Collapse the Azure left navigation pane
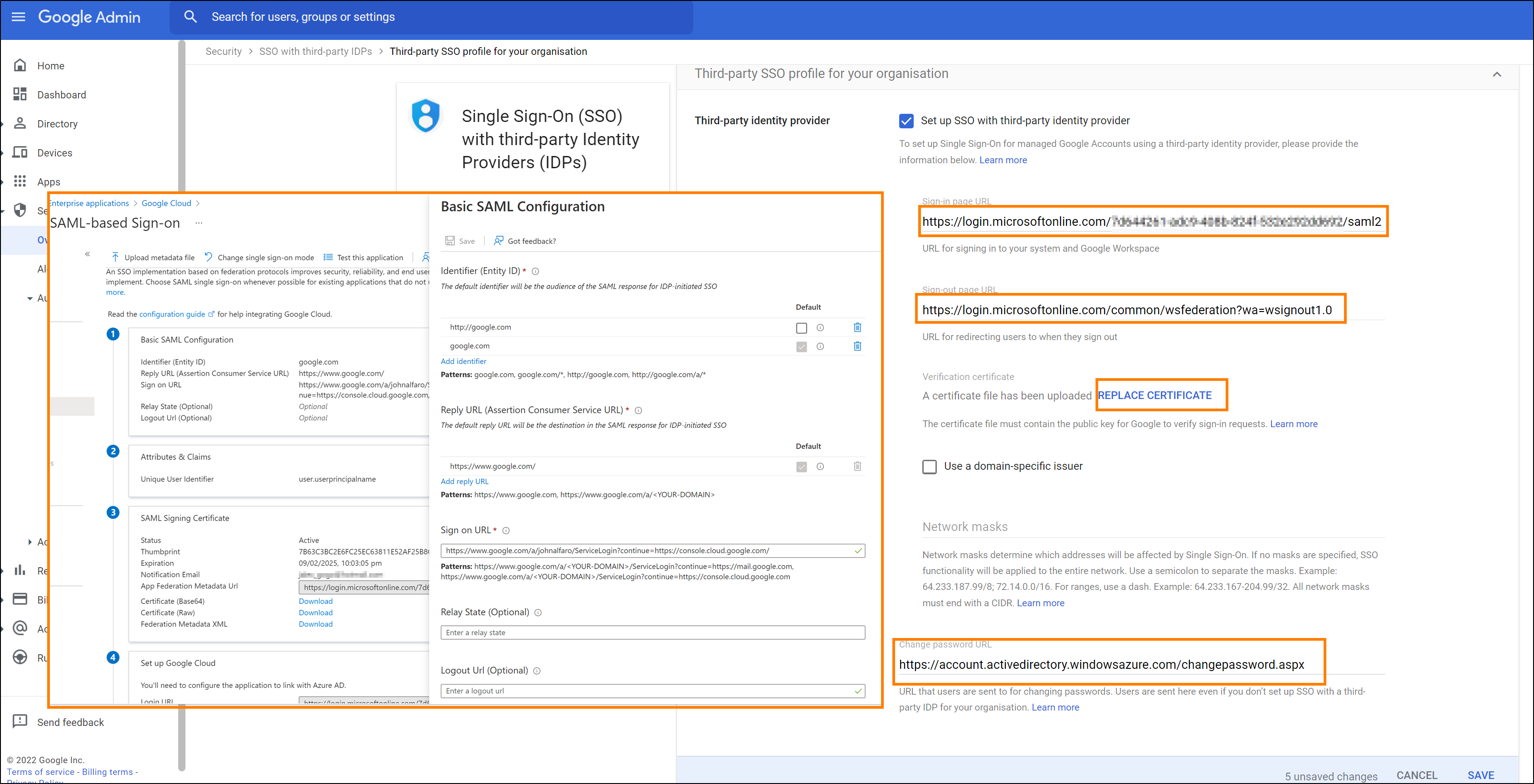This screenshot has width=1534, height=784. [87, 254]
